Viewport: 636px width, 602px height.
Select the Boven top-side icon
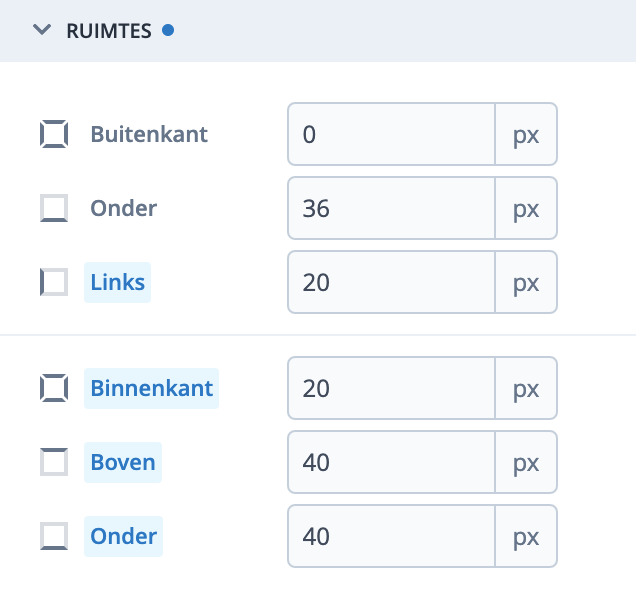click(54, 462)
